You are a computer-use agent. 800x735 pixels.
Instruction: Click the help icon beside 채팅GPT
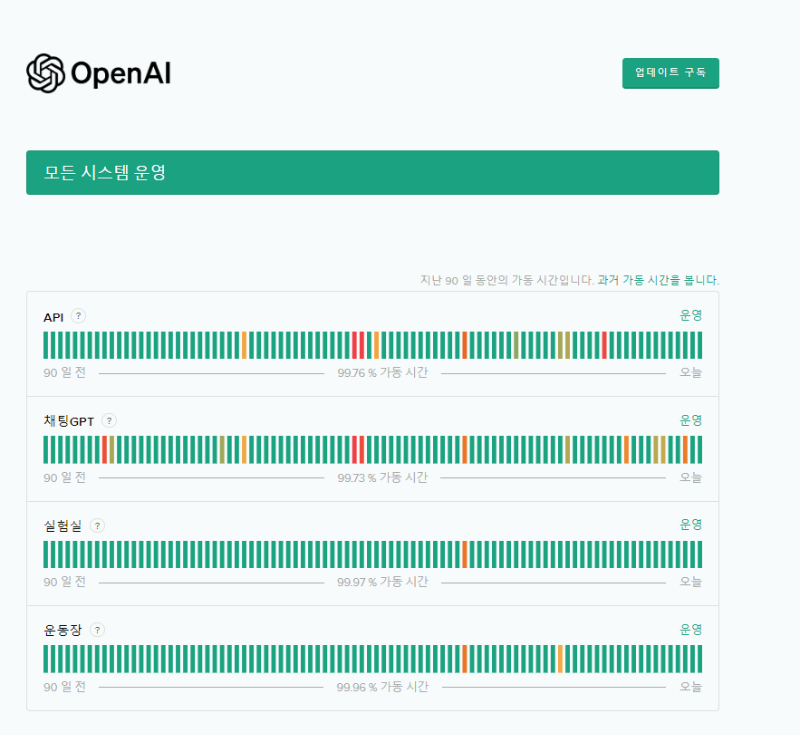(x=108, y=421)
